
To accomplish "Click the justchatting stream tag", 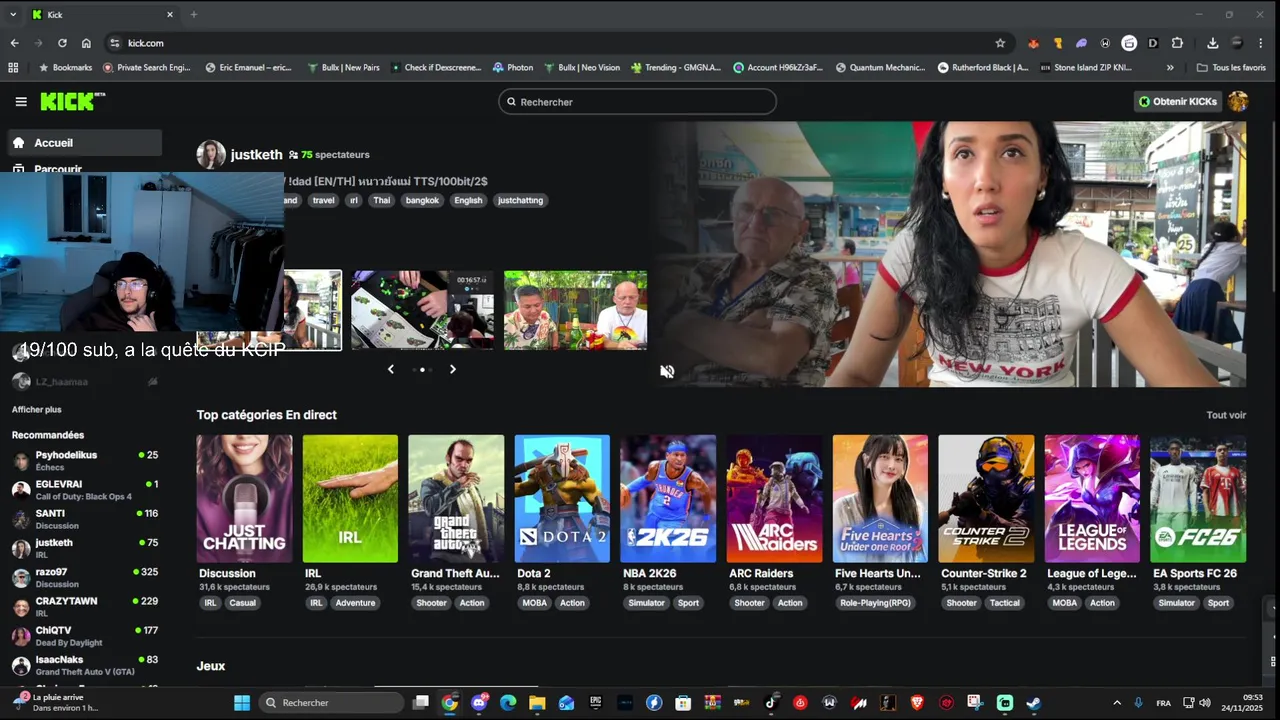I will (520, 200).
